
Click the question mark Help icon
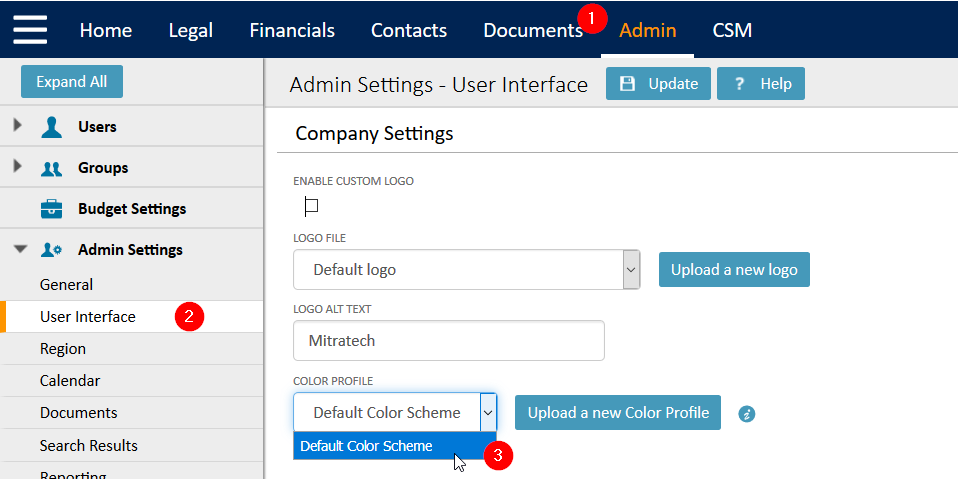point(739,84)
